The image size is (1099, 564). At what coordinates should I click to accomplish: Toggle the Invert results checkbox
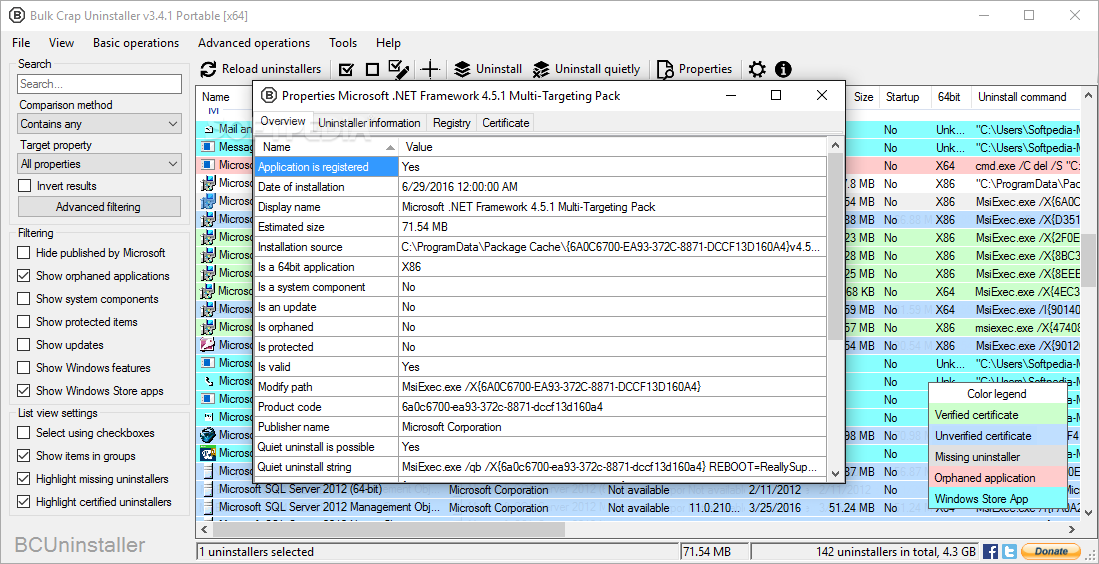point(25,186)
